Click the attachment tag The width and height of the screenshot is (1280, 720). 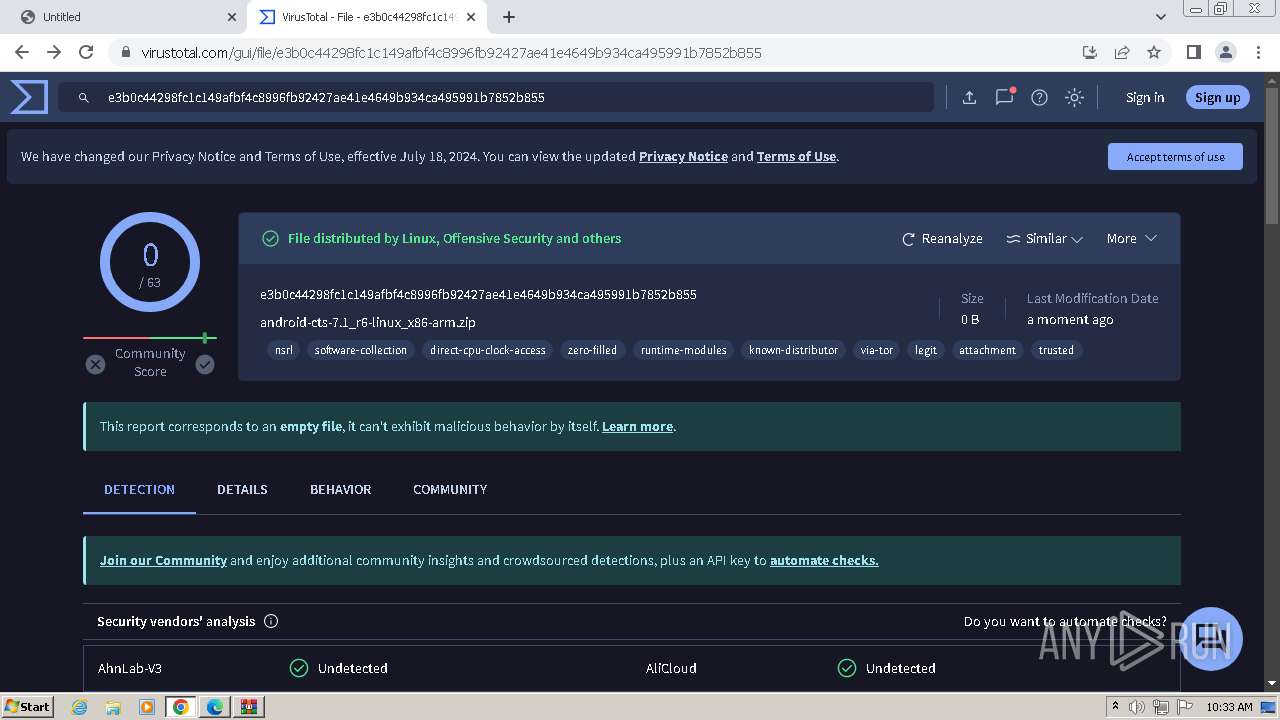tap(987, 350)
